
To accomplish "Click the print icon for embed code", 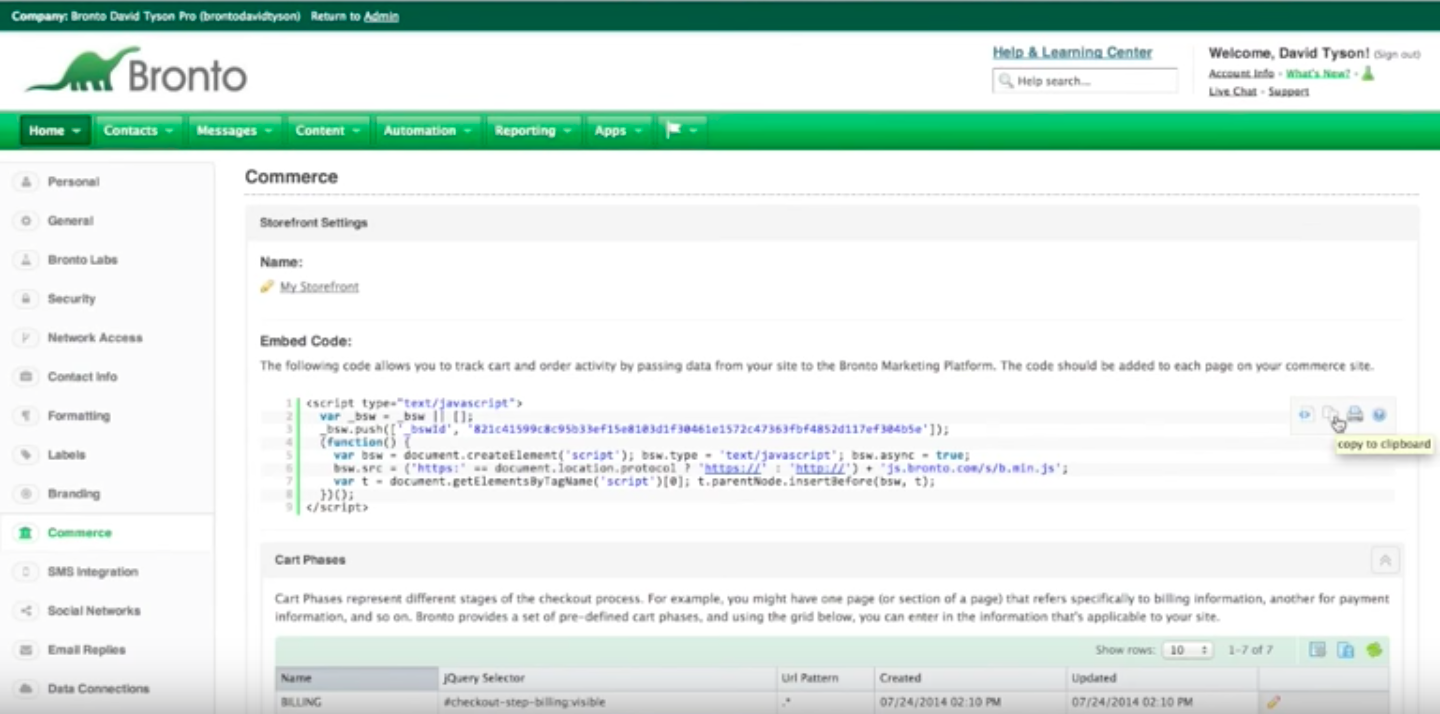I will pos(1355,415).
